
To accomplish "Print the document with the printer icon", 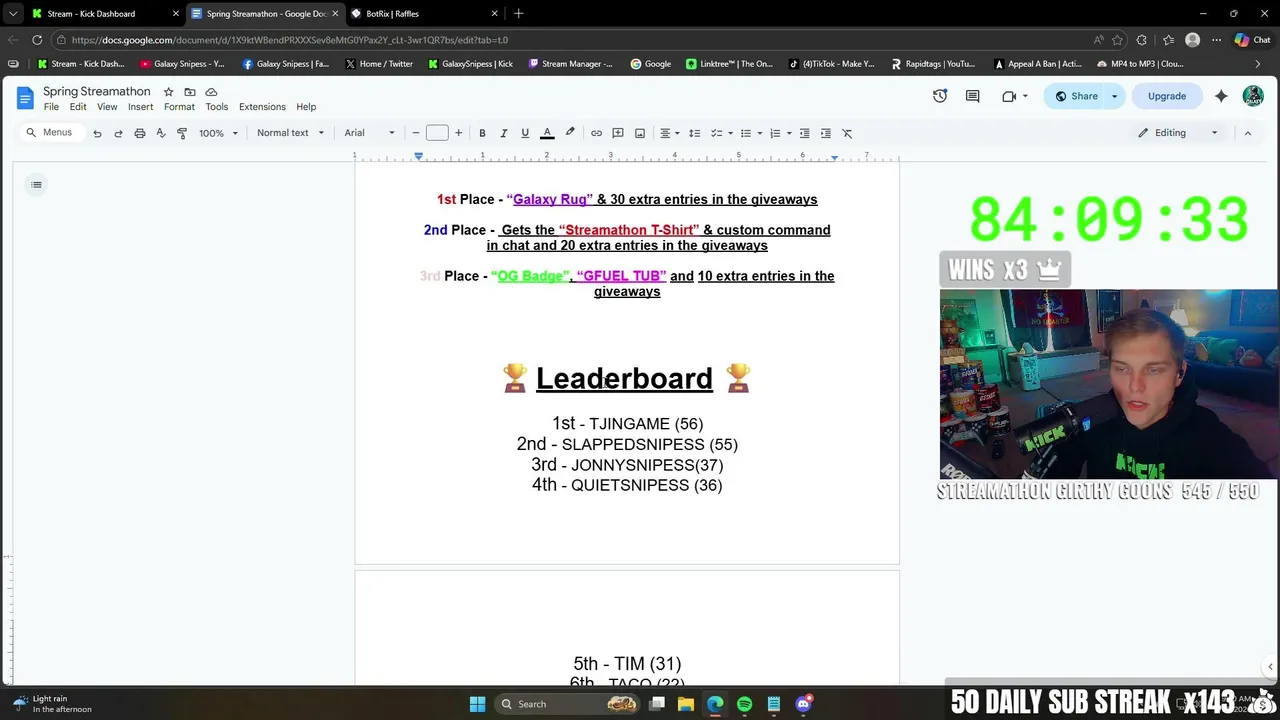I will click(x=139, y=133).
